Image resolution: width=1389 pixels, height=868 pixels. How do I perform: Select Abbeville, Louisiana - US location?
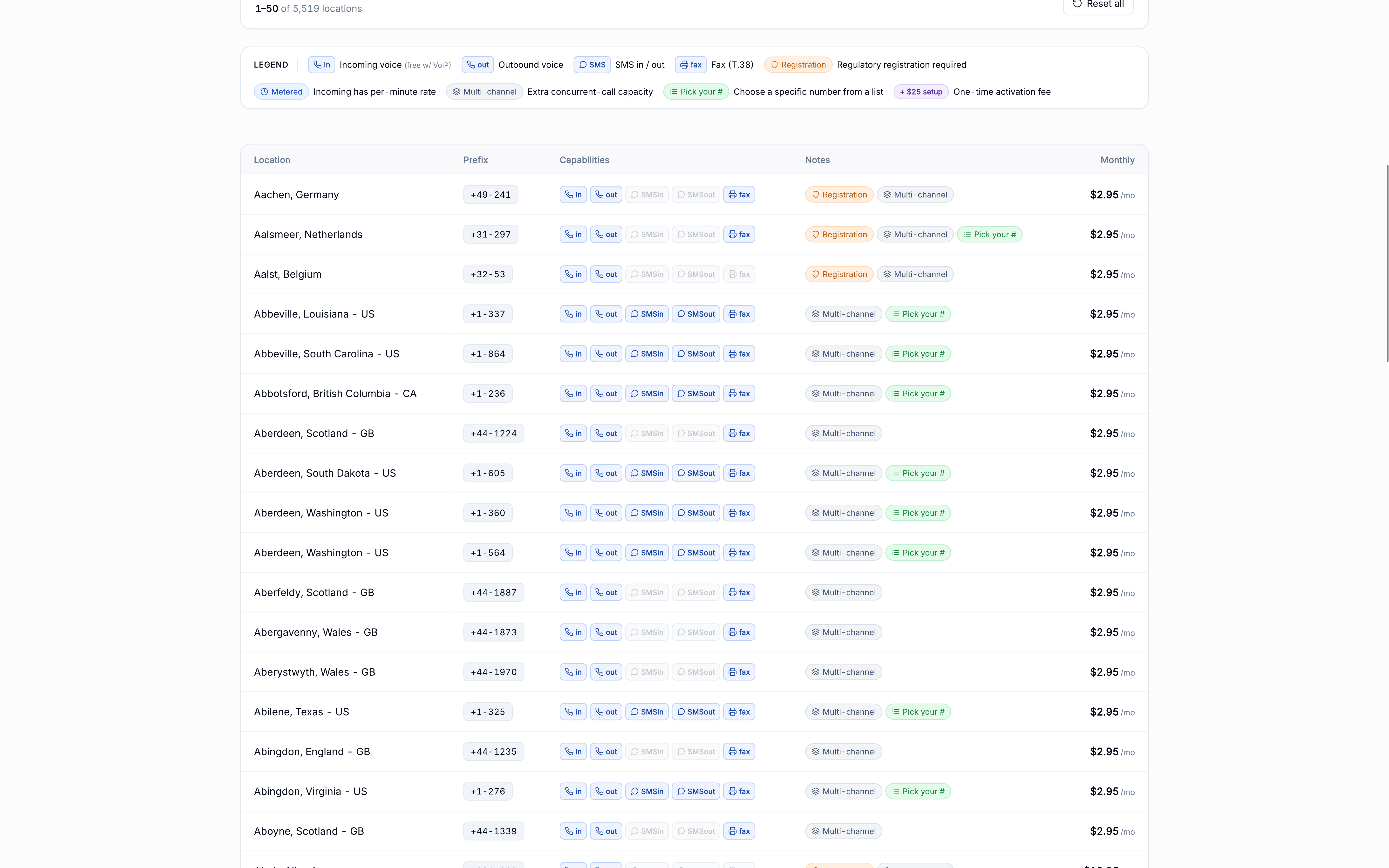(x=314, y=314)
